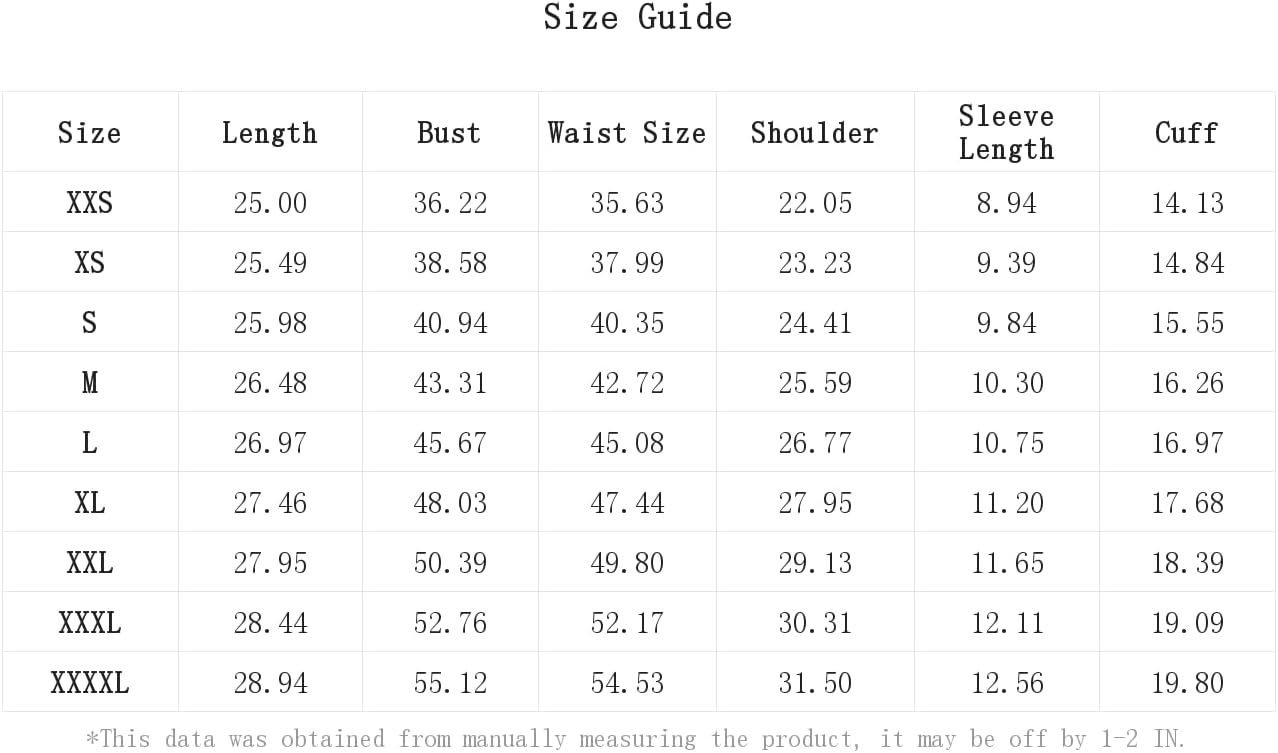Select waist size value 49.80 for XXL

[x=627, y=563]
